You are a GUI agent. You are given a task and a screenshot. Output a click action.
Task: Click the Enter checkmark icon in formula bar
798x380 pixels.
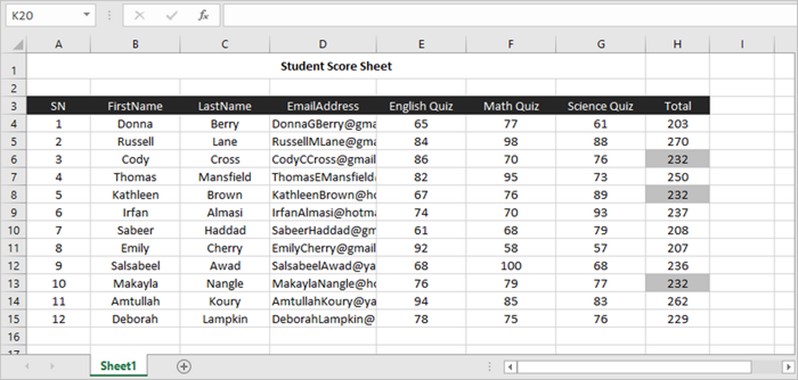coord(172,16)
